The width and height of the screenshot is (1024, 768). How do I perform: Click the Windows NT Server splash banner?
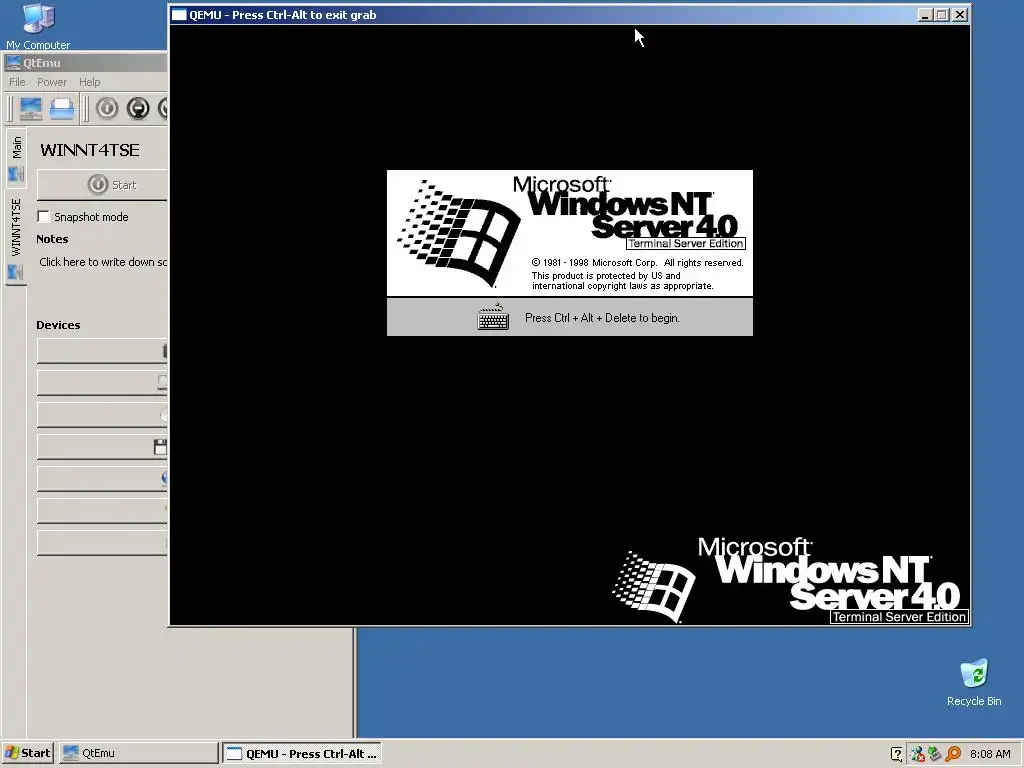(569, 233)
